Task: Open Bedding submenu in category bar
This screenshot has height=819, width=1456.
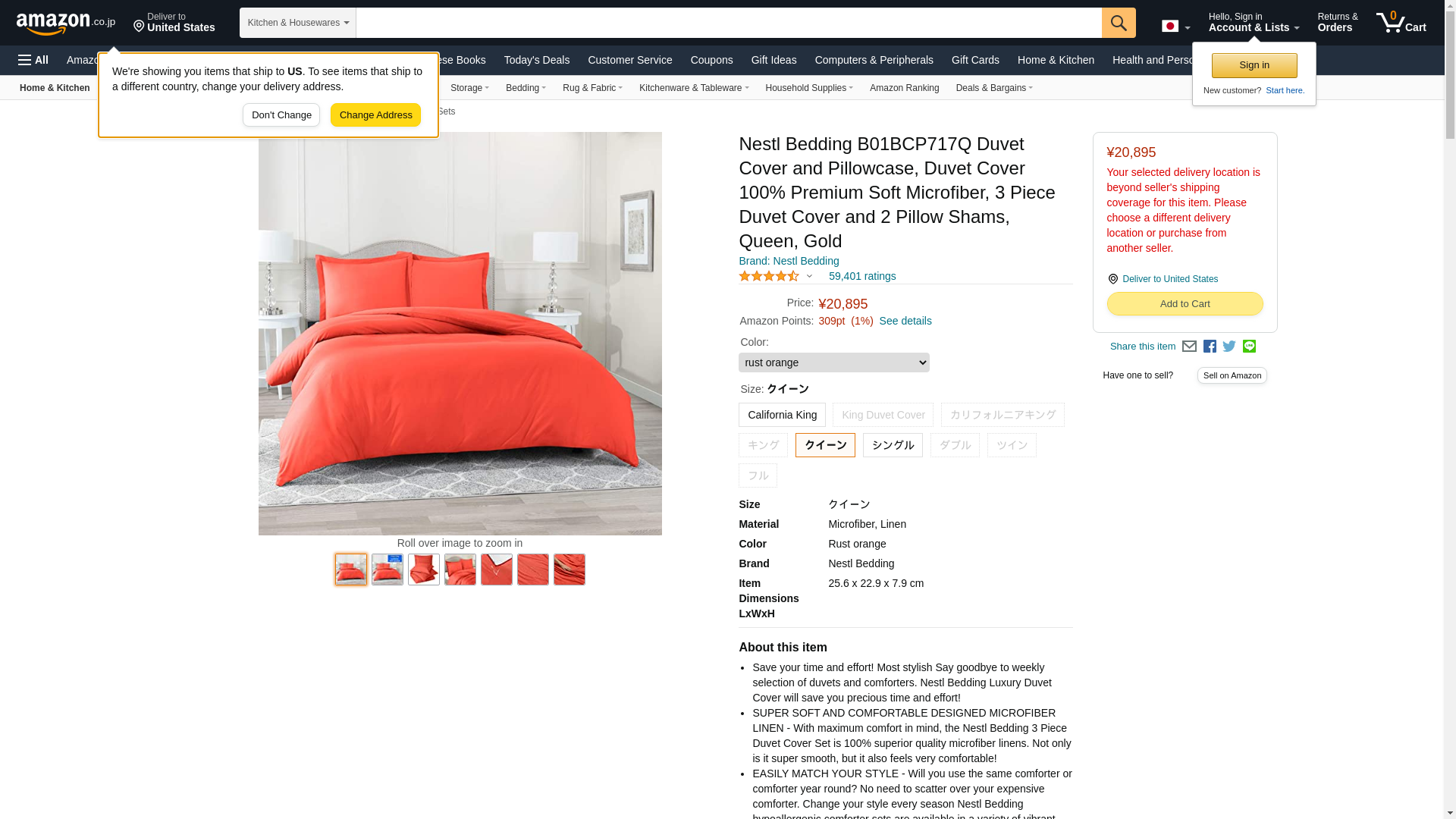Action: click(x=526, y=88)
